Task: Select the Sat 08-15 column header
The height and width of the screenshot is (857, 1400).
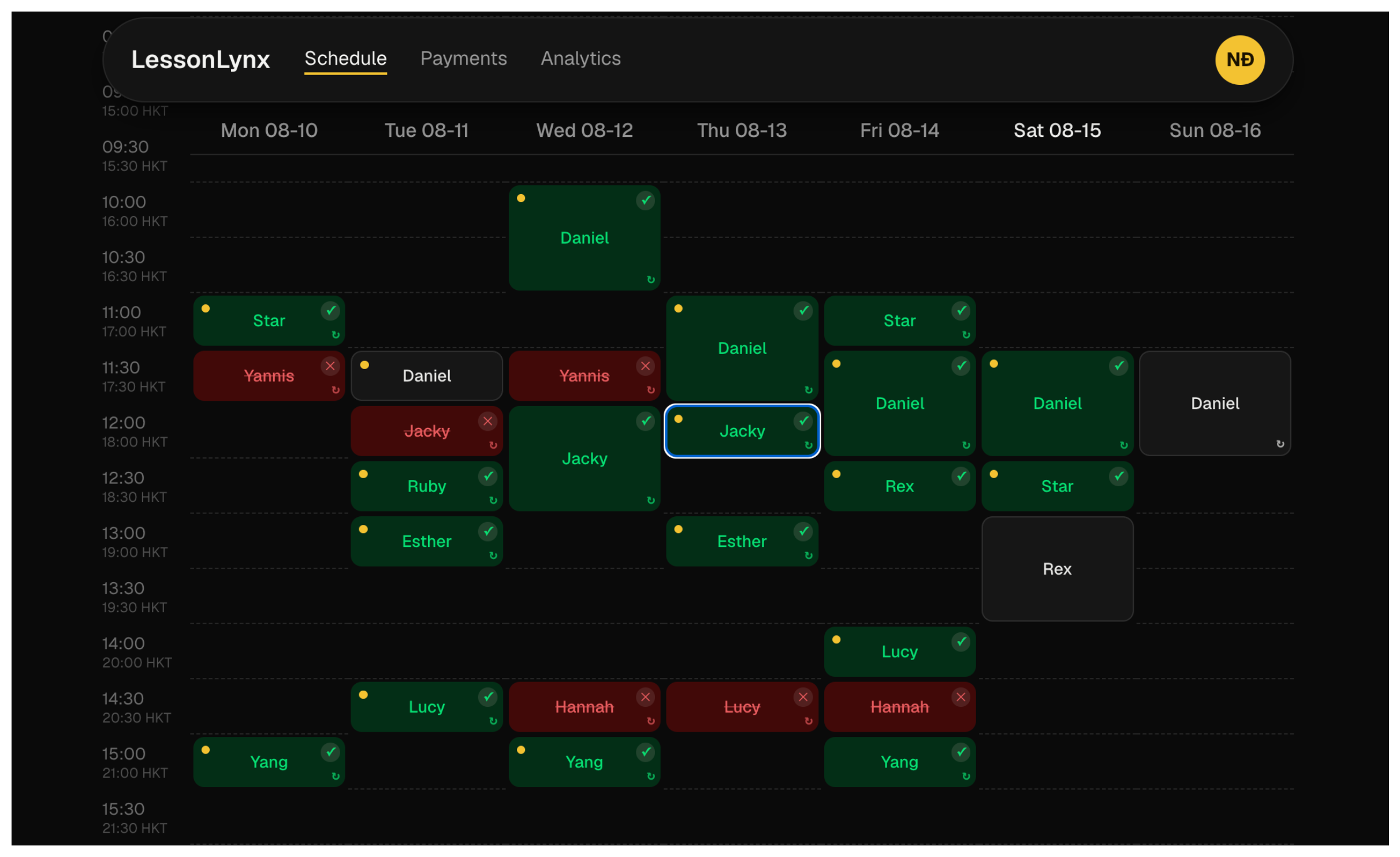Action: click(x=1057, y=131)
